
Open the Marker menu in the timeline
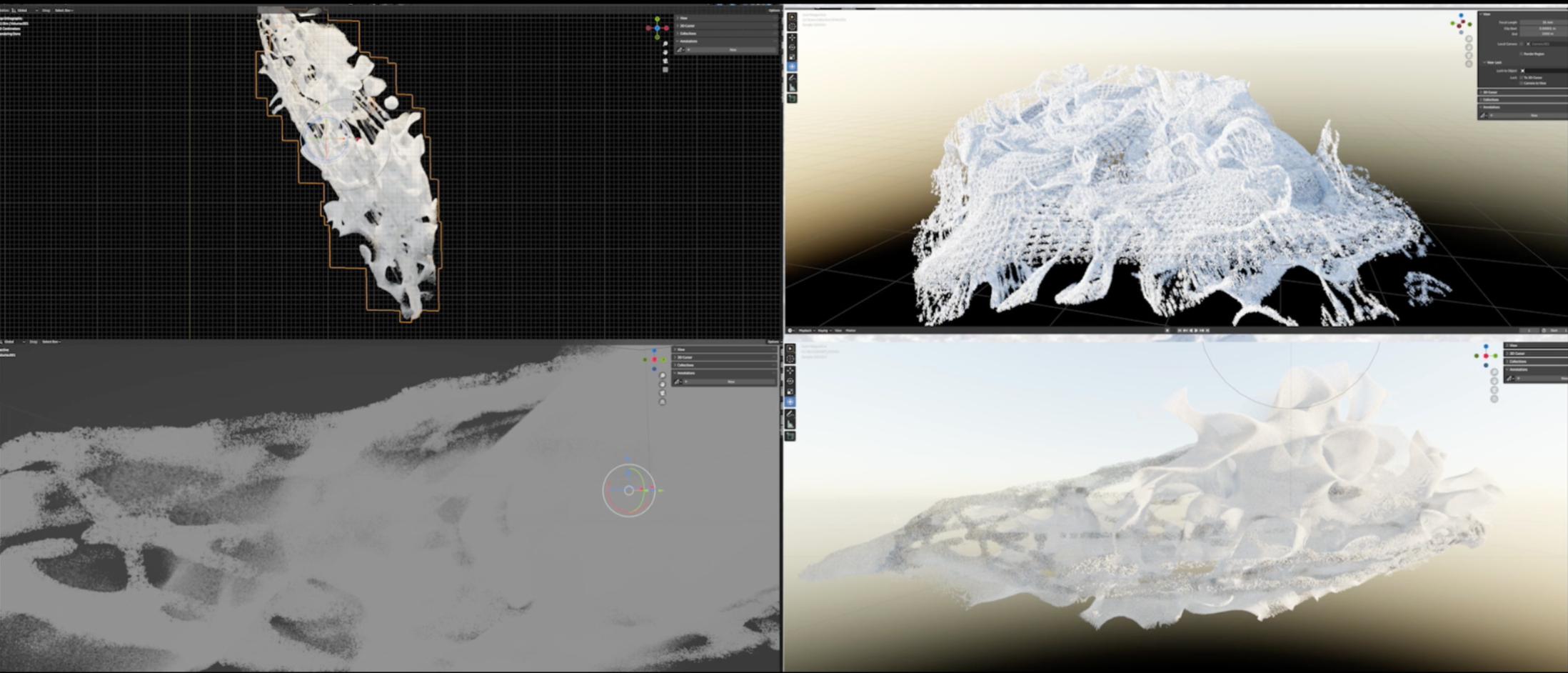click(x=851, y=330)
